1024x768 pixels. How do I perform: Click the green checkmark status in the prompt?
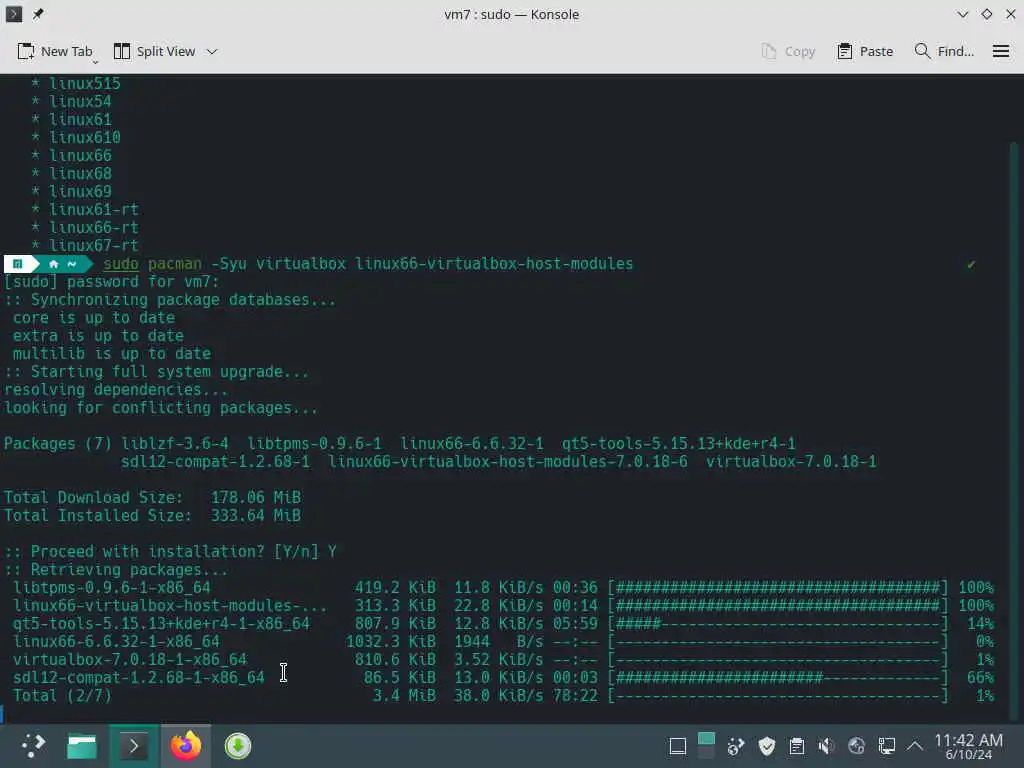point(971,264)
